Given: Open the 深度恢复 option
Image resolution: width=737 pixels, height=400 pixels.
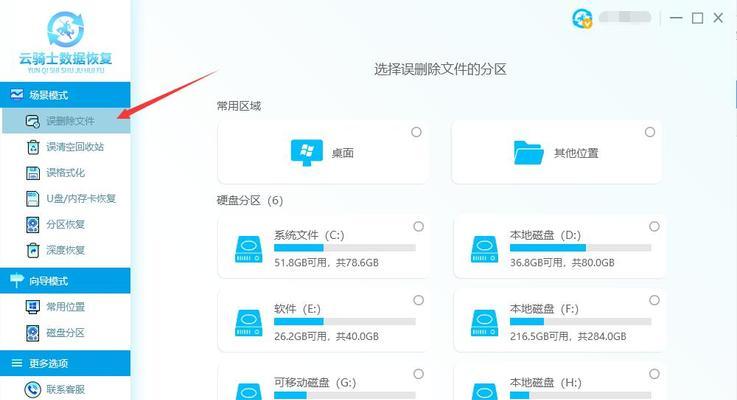Looking at the screenshot, I should [x=66, y=251].
